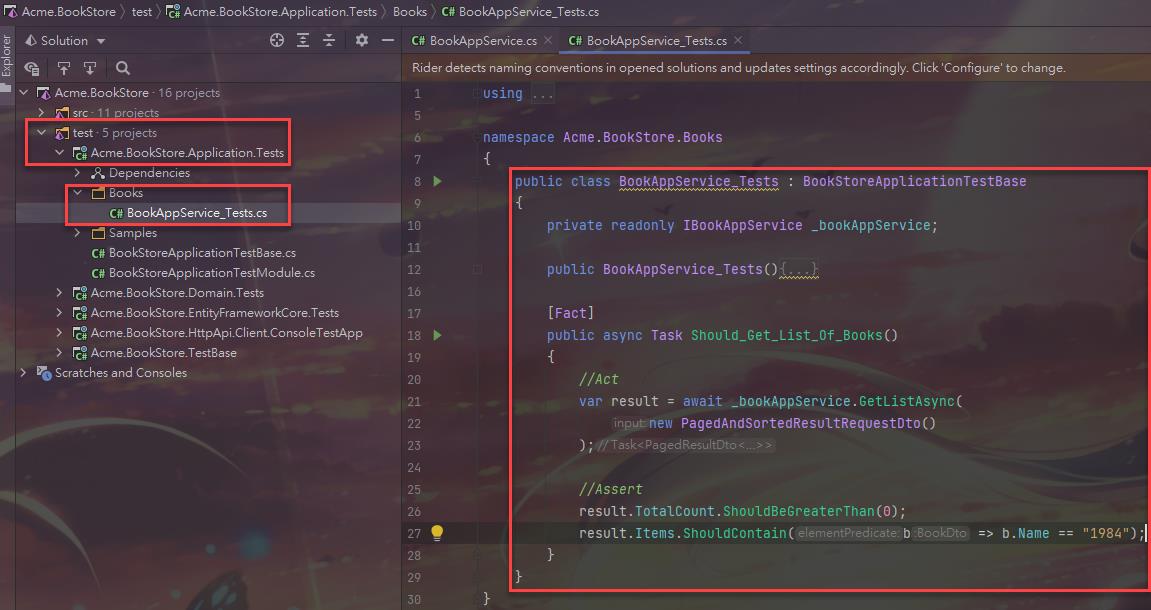Expand the src folder node

[x=42, y=113]
